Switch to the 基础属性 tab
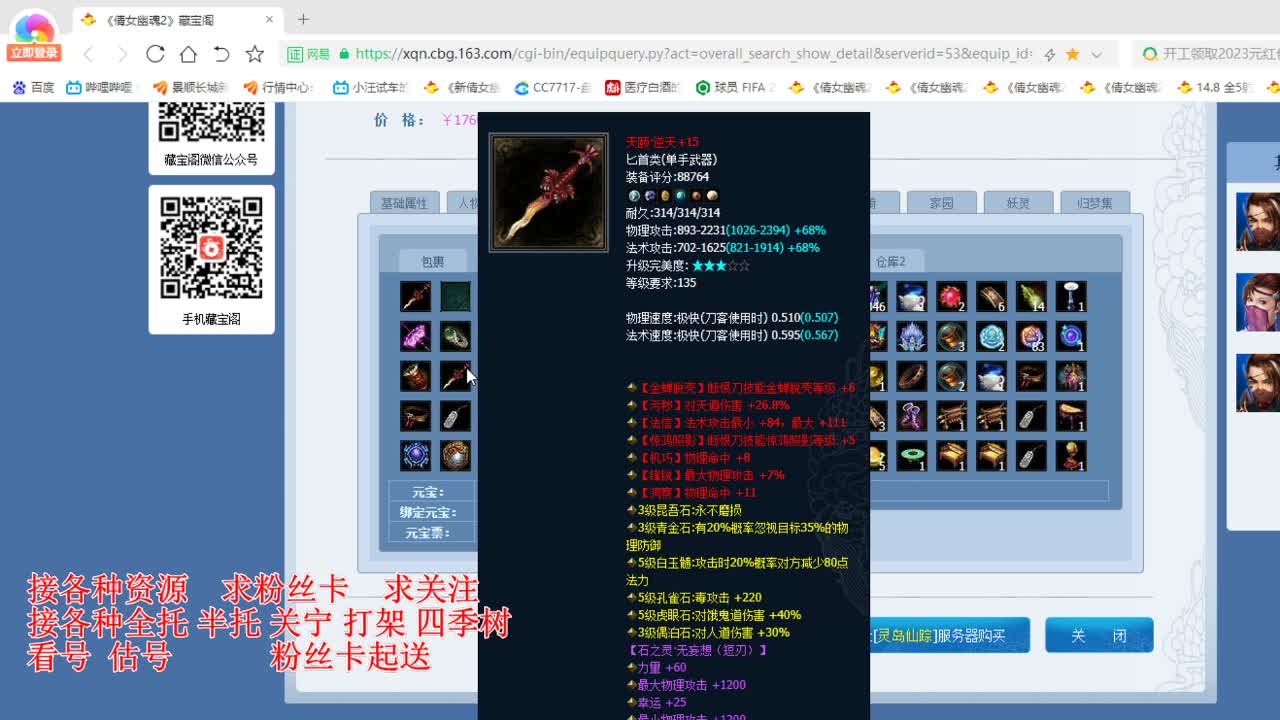This screenshot has height=720, width=1280. 403,202
